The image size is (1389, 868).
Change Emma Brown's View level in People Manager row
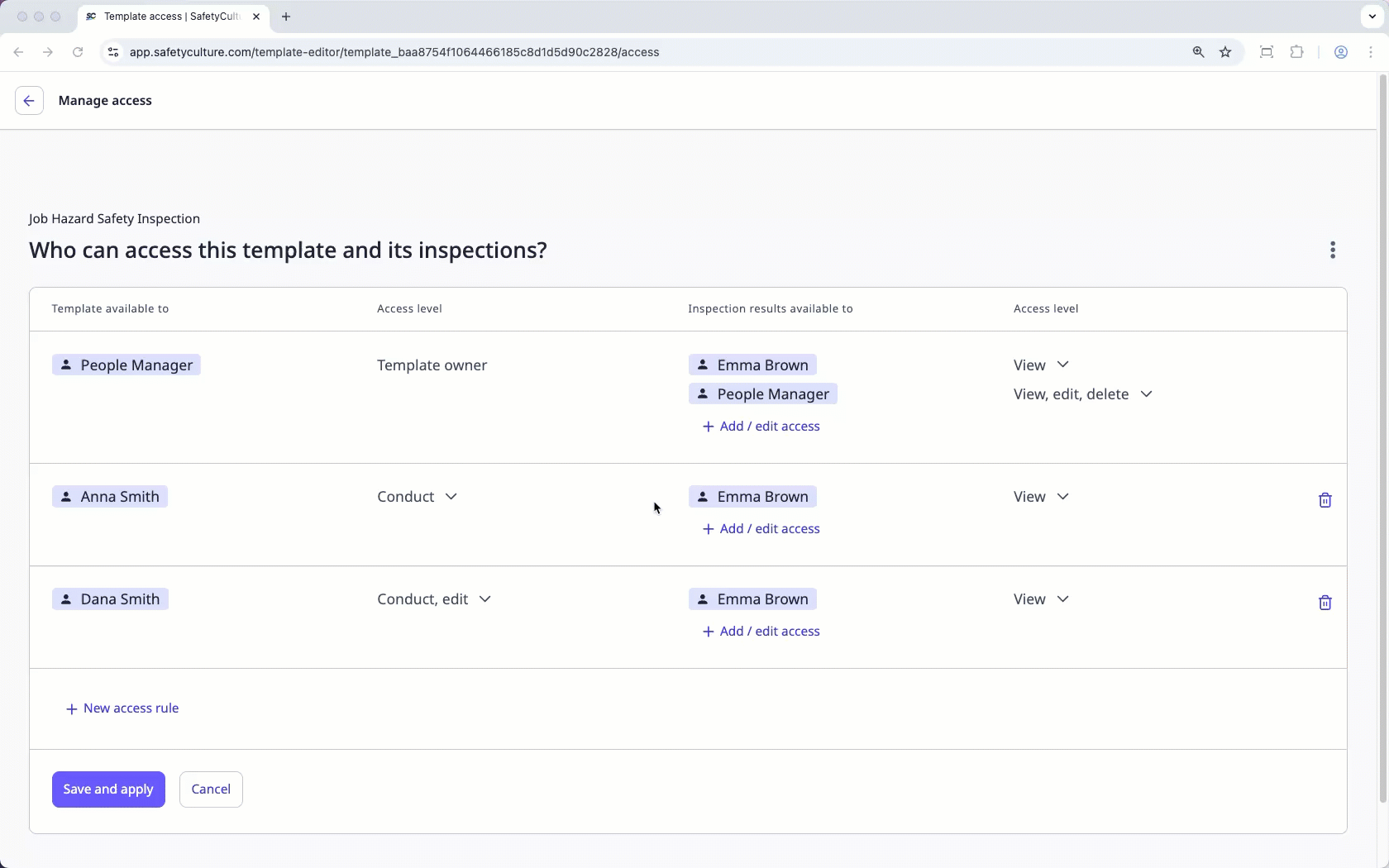(1041, 365)
